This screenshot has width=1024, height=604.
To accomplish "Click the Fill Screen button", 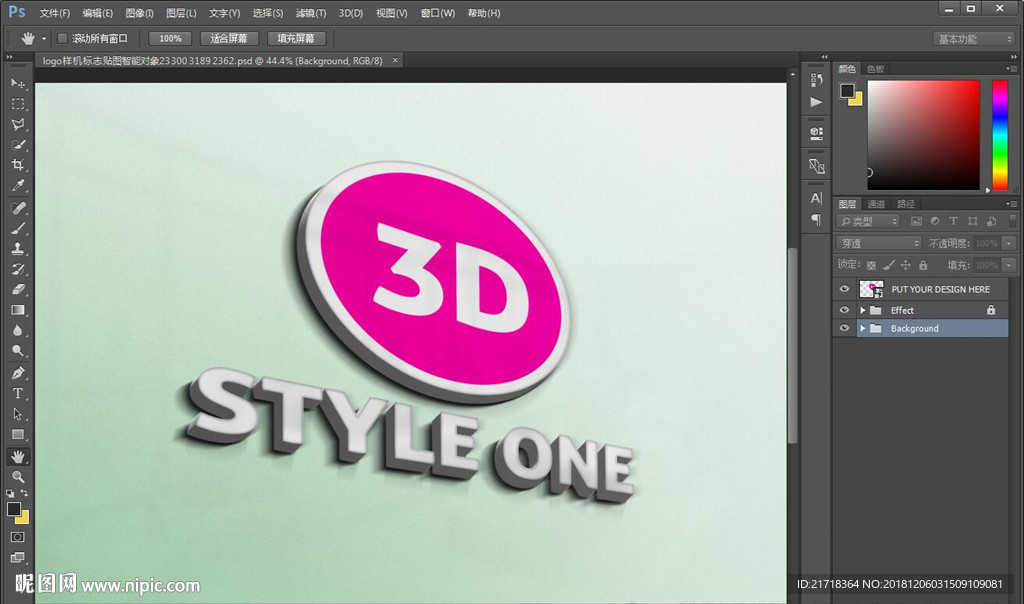I will [296, 39].
